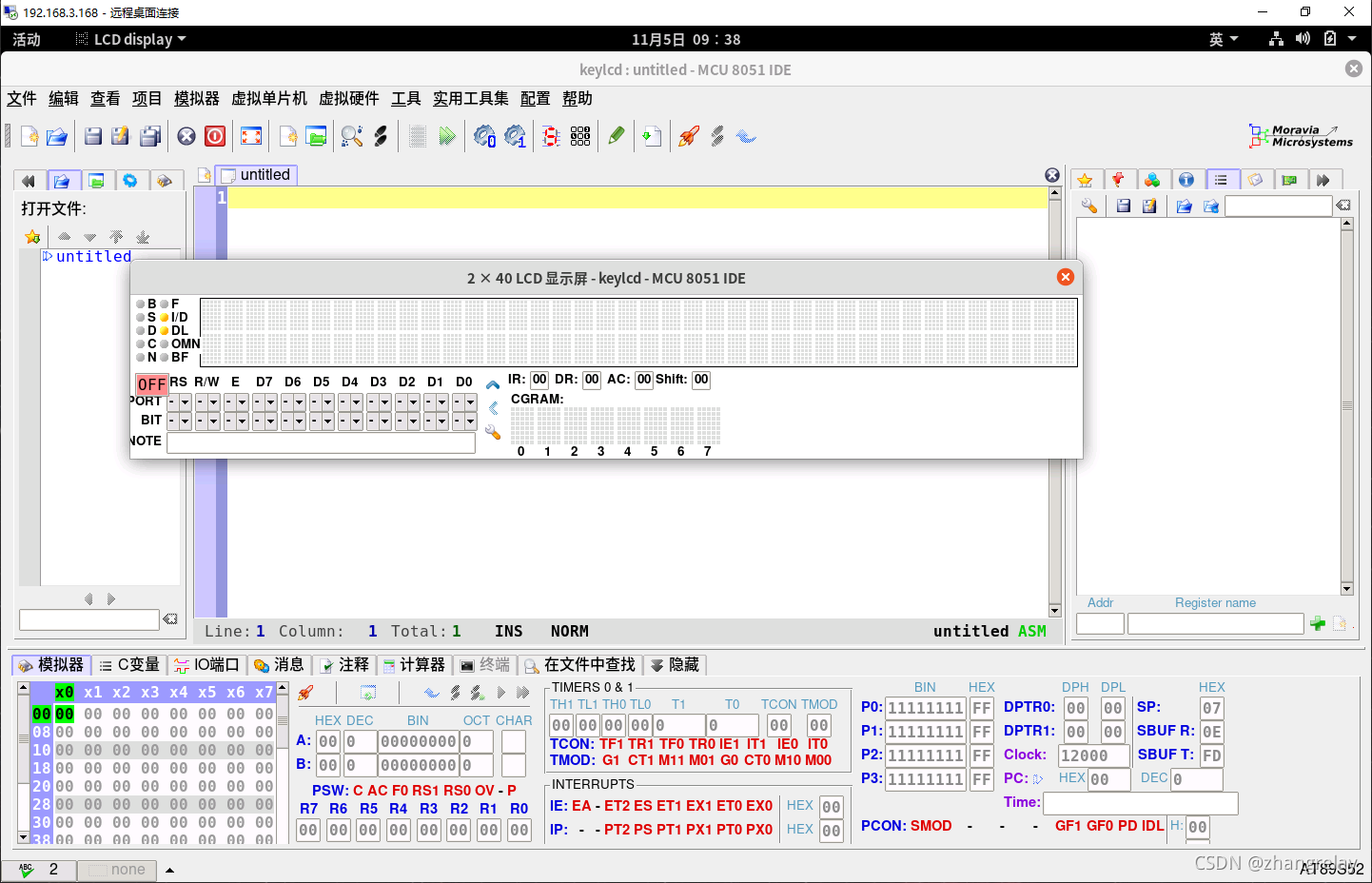Open the input method 英 indicator
This screenshot has height=883, width=1372.
(x=1224, y=39)
